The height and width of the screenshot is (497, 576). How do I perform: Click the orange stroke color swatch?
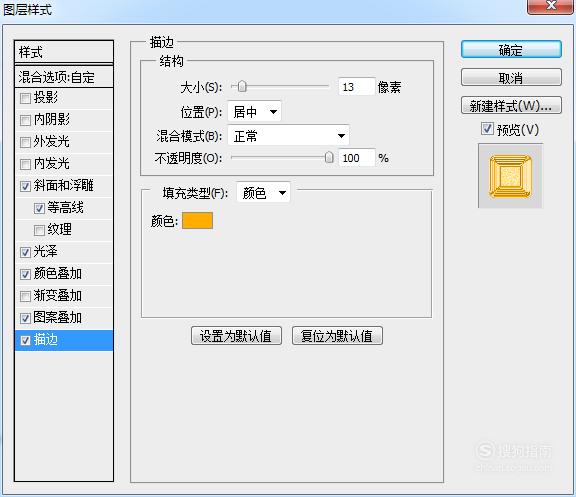coord(198,220)
